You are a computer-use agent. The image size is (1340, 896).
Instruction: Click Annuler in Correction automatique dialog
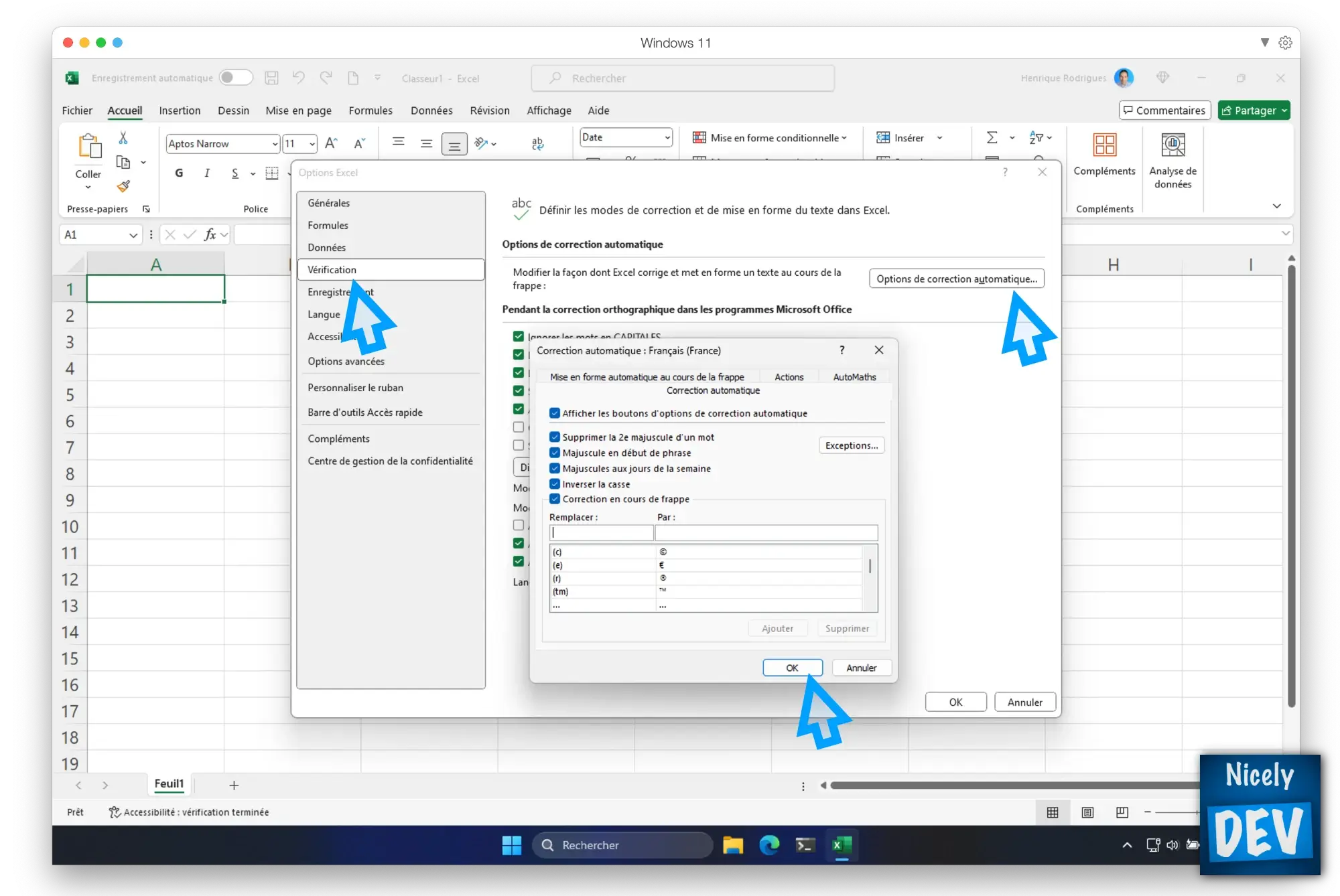(x=861, y=668)
